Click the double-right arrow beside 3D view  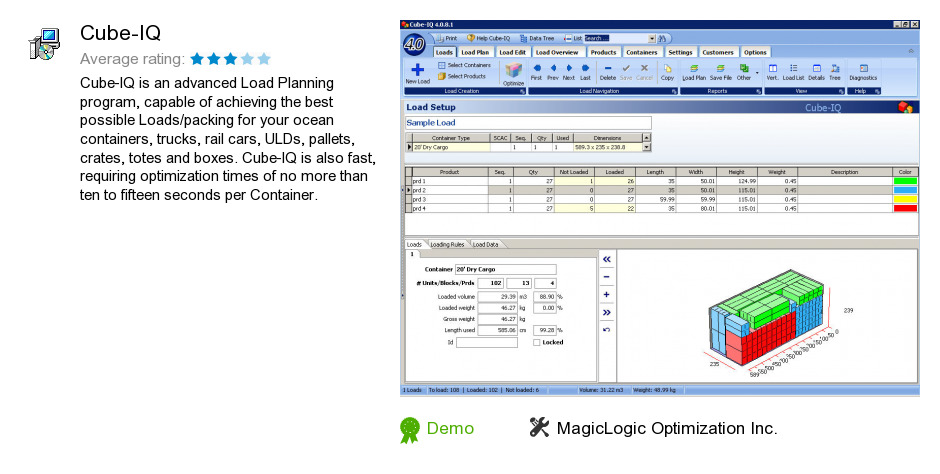[607, 312]
